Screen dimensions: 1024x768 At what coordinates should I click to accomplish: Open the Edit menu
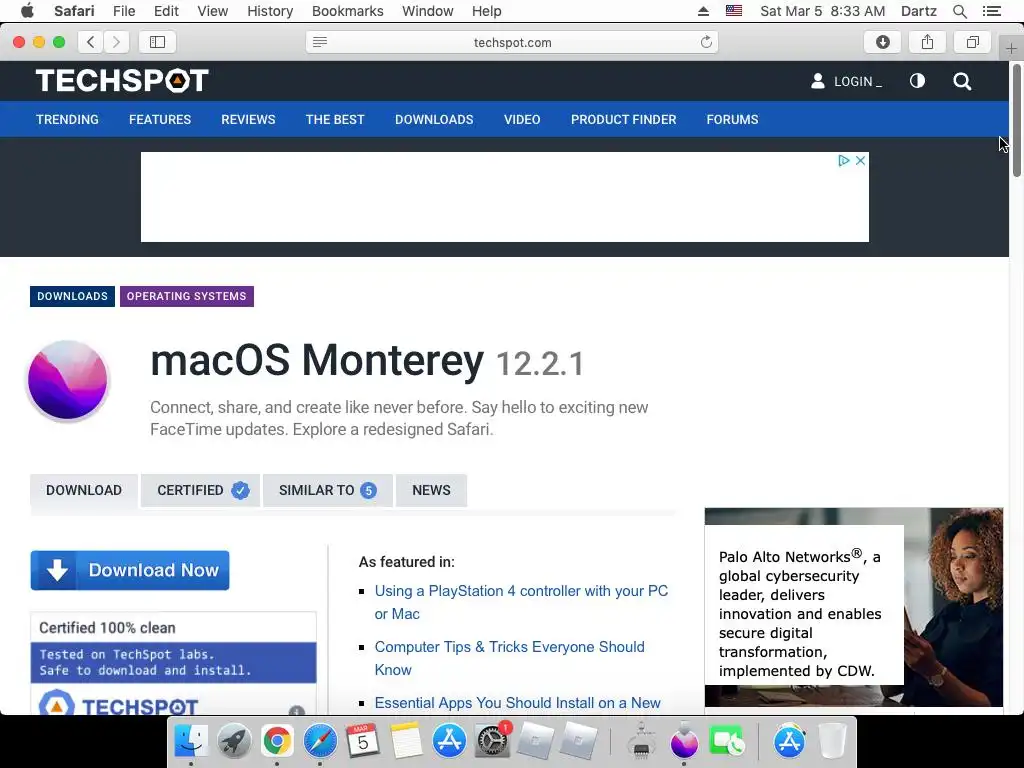(x=166, y=11)
